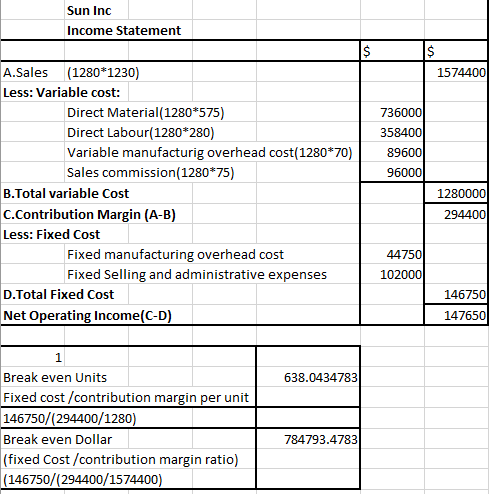Click 'Net Operating Income(C-D)' label
489x494 pixels.
87,316
